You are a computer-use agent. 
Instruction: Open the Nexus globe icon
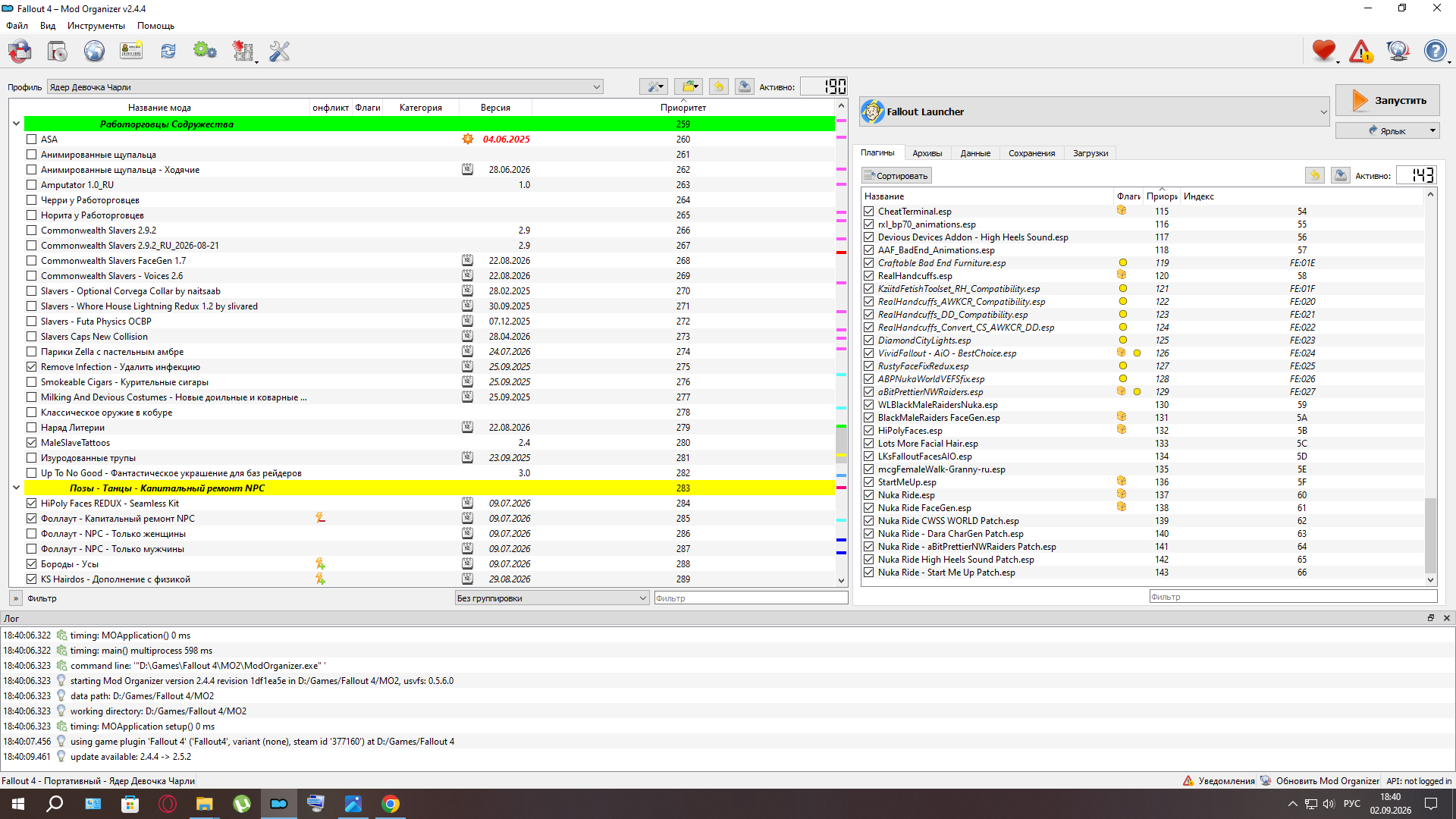94,51
